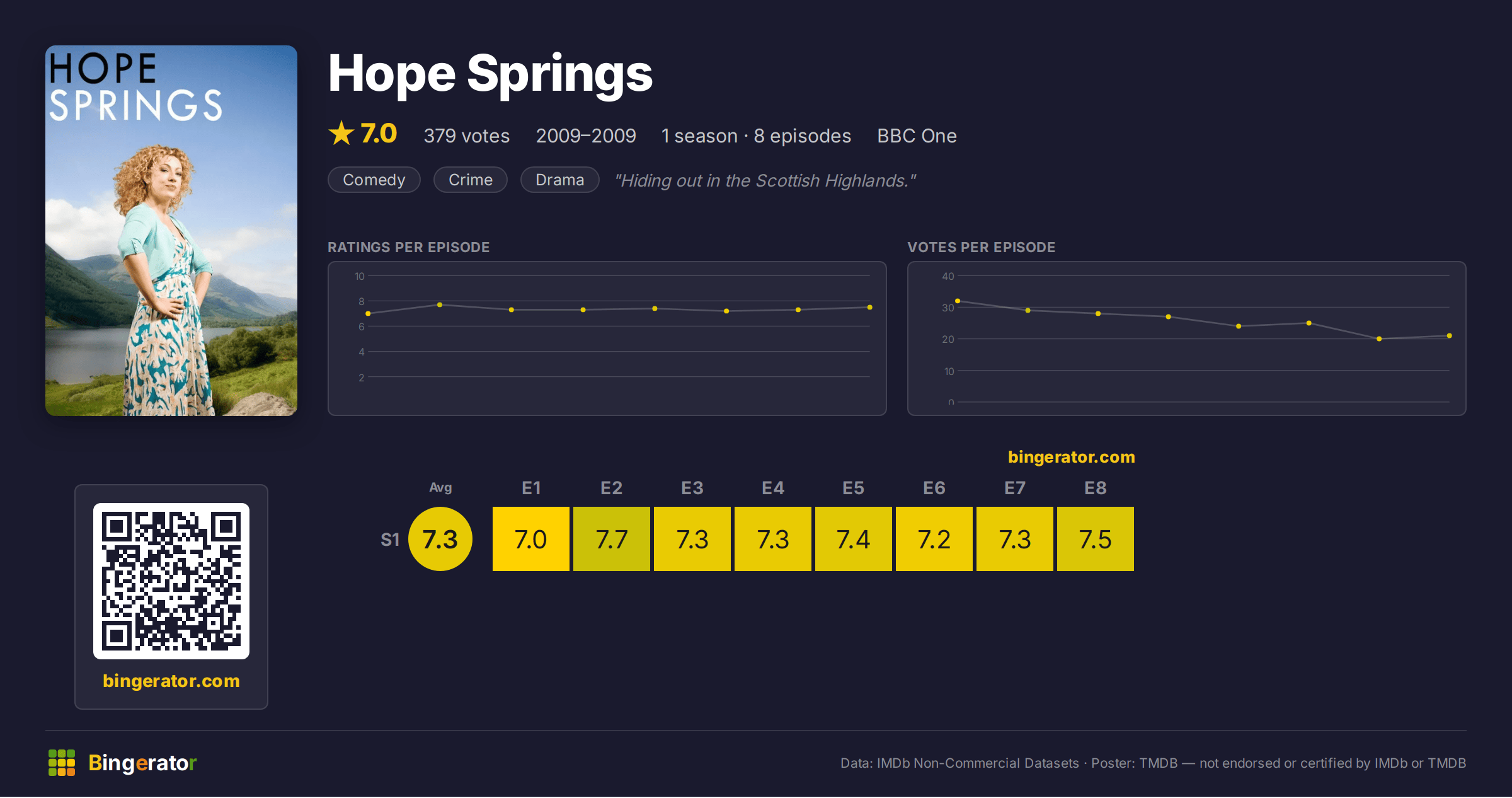Open bingerator.com link above episode grid
Image resolution: width=1512 pixels, height=798 pixels.
(x=1072, y=457)
